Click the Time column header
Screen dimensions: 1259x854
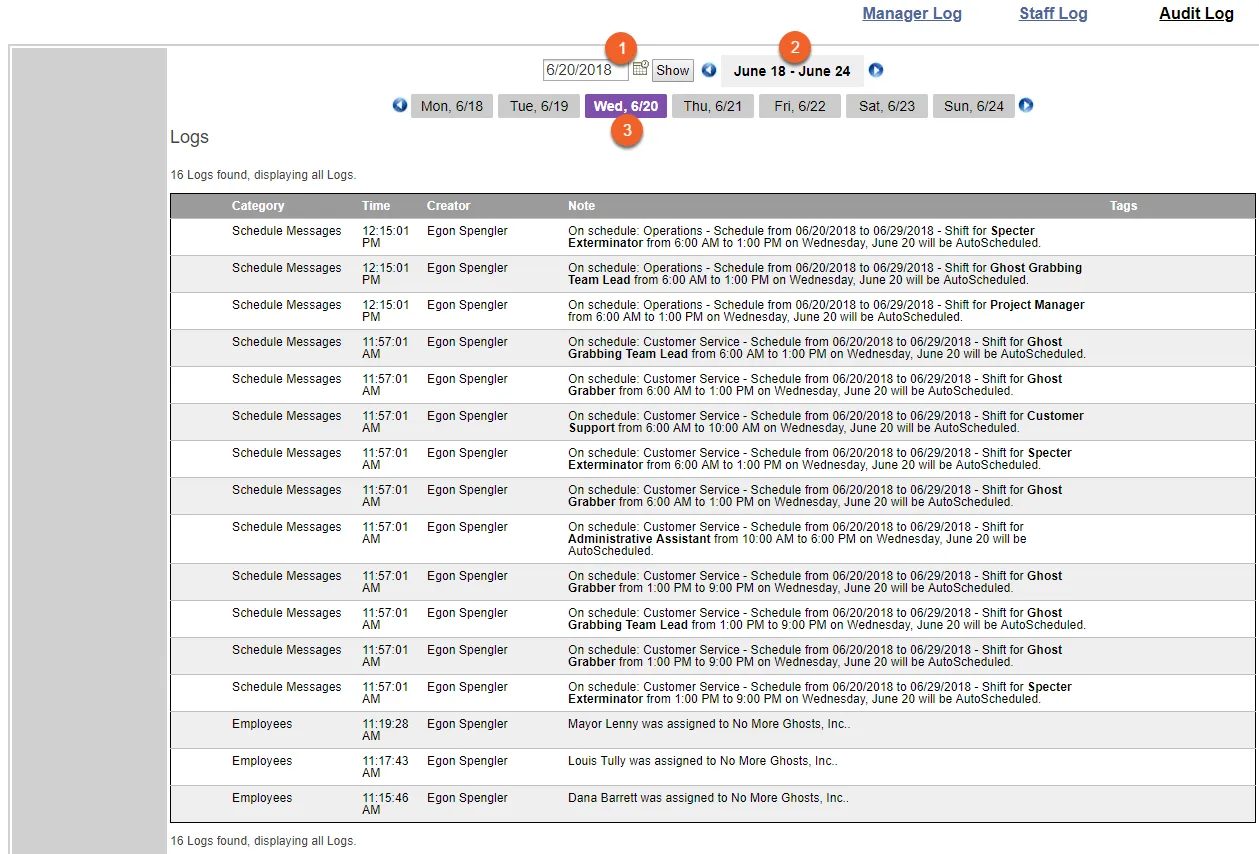click(376, 206)
